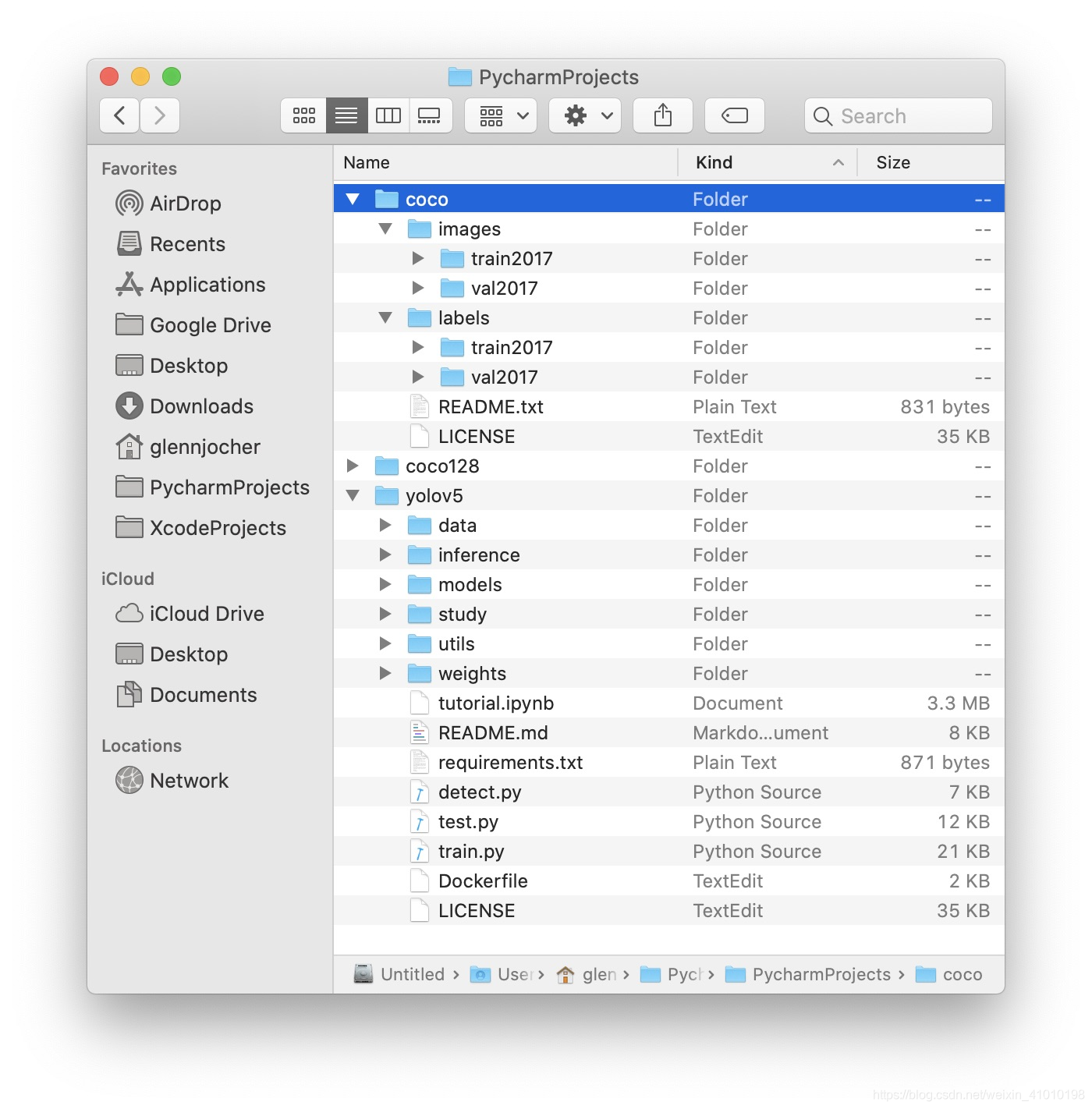Open Recents in the sidebar
The image size is (1092, 1109).
[x=171, y=244]
